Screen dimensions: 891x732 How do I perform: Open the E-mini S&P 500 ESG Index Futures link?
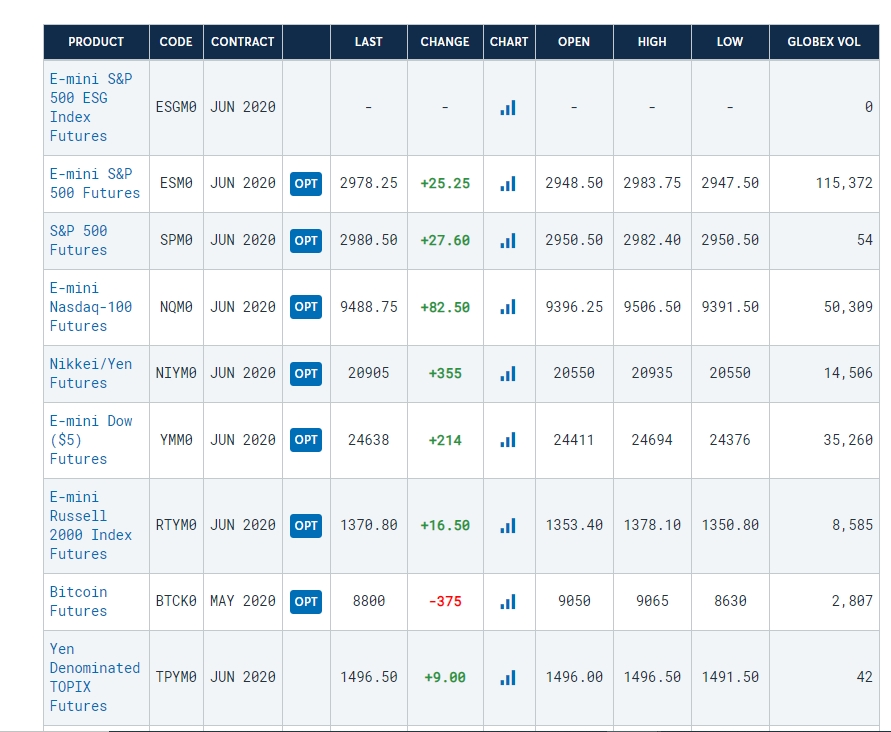(x=91, y=107)
